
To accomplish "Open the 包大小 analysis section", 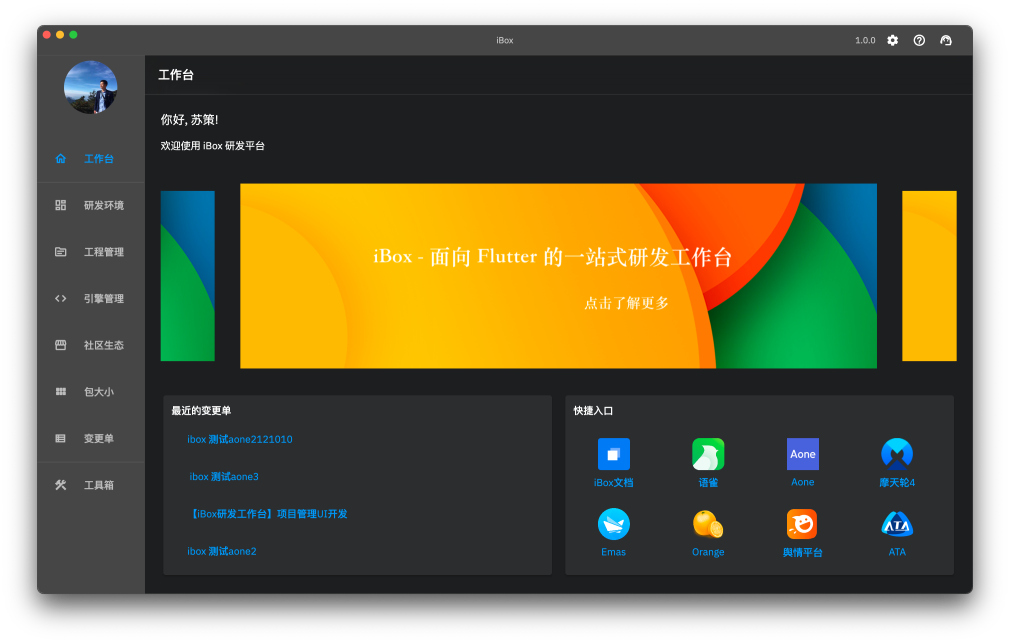I will coord(97,391).
